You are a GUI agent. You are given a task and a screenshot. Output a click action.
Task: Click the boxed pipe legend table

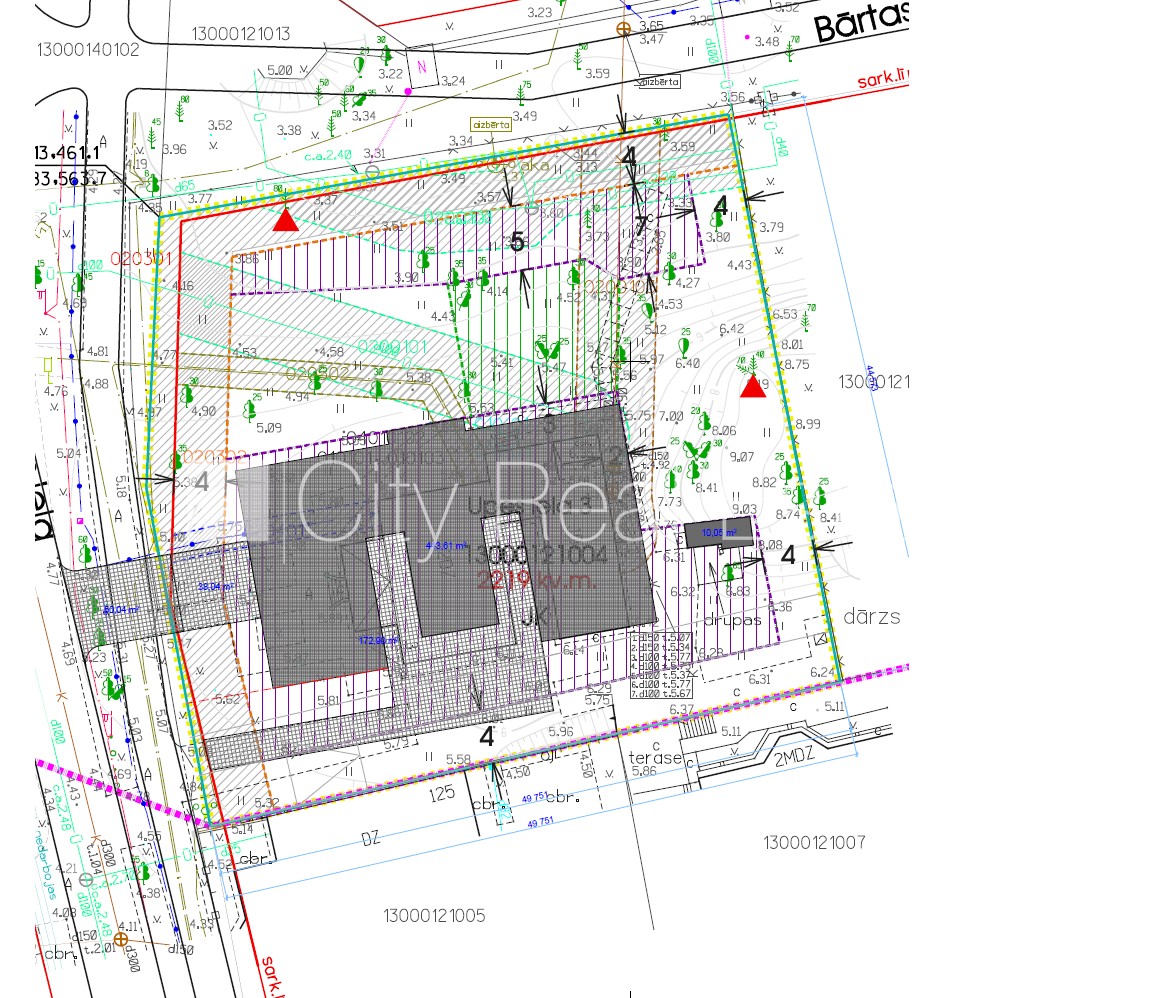(662, 665)
